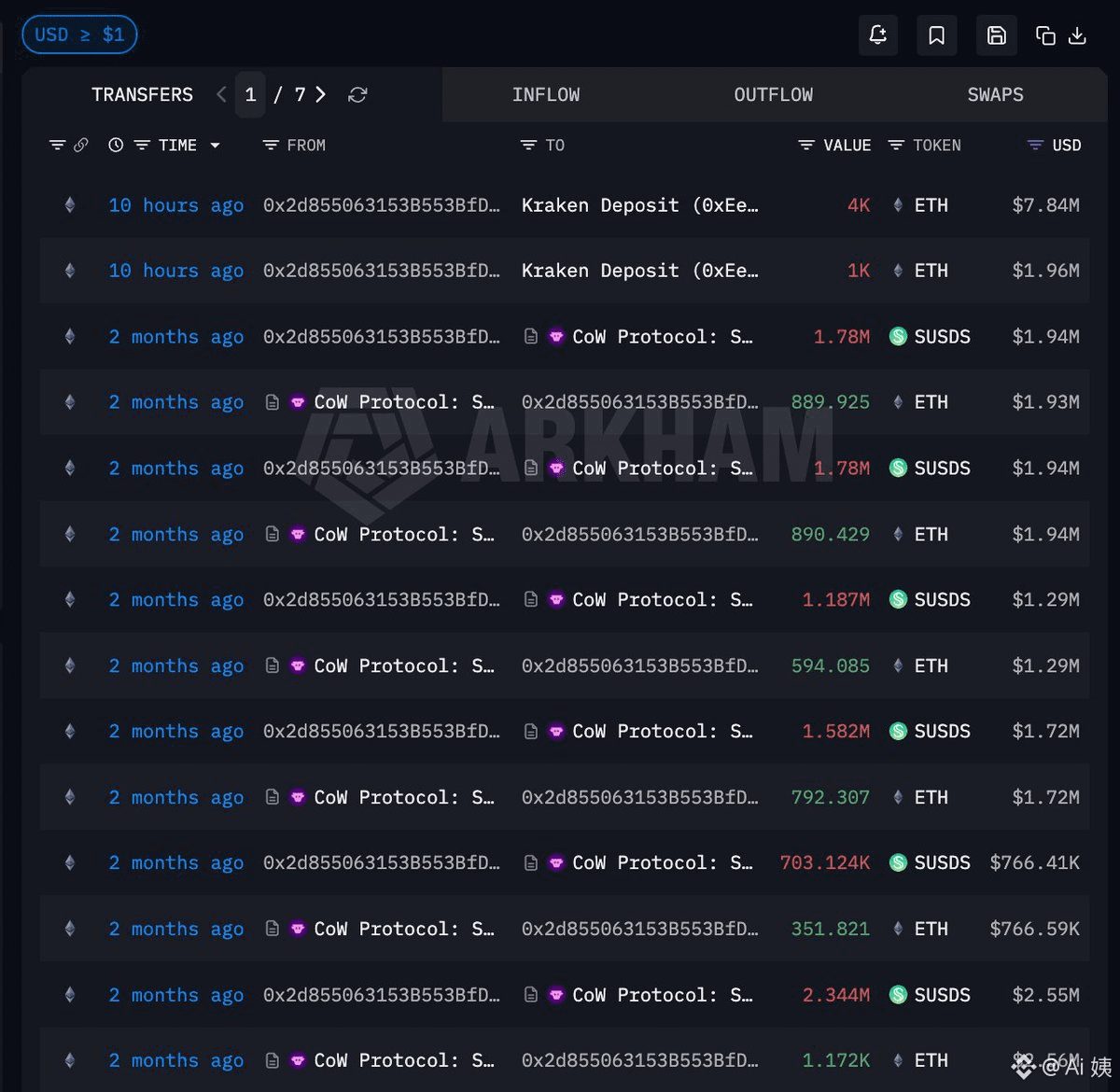Viewport: 1120px width, 1092px height.
Task: Open '2 months ago' transaction with 594.085 ETH
Action: coord(176,665)
